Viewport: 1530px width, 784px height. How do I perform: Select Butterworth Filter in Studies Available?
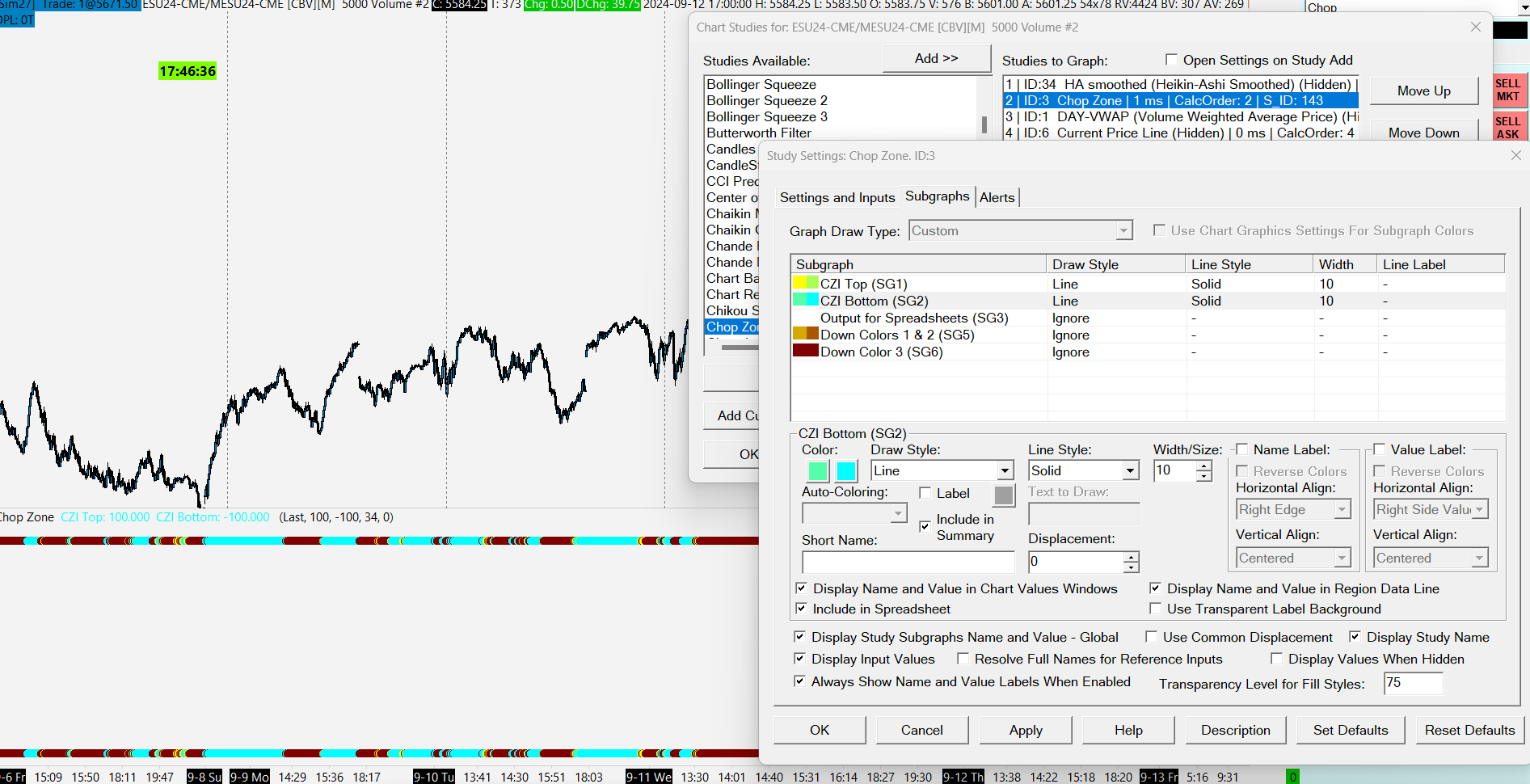click(x=759, y=133)
